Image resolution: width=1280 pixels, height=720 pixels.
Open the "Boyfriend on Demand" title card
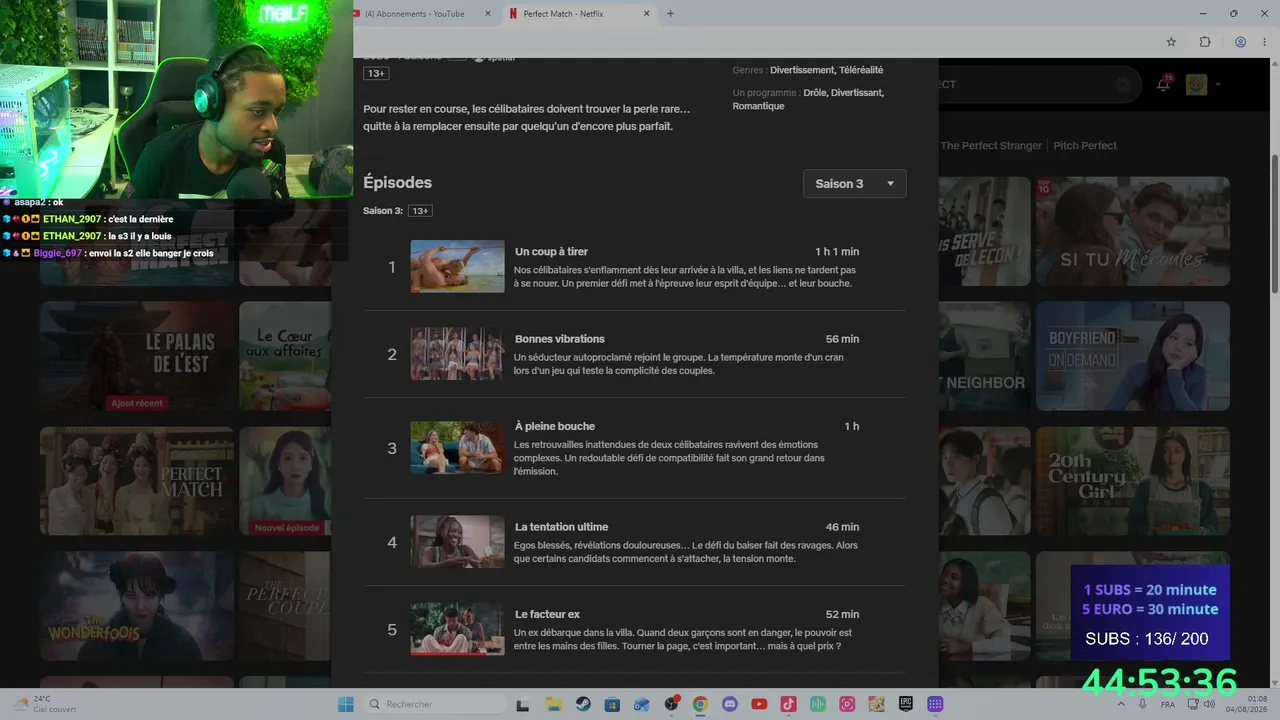pos(1133,356)
